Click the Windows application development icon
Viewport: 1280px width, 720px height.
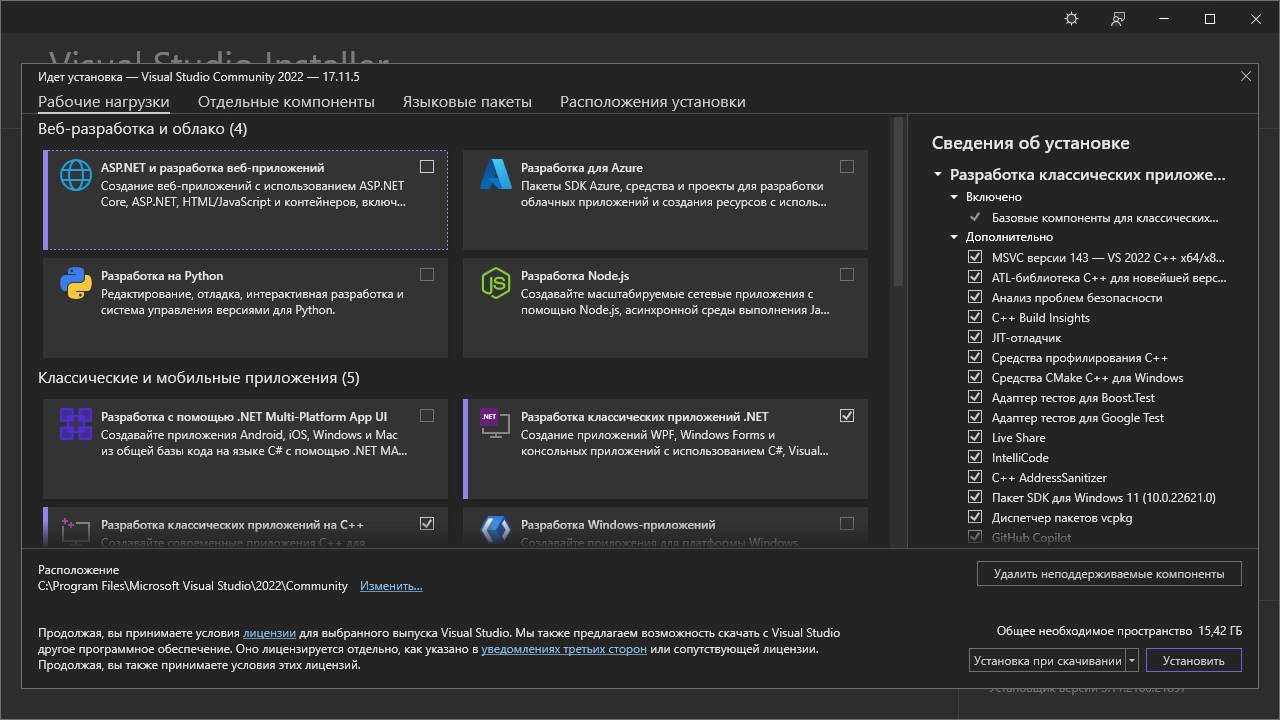[x=496, y=530]
